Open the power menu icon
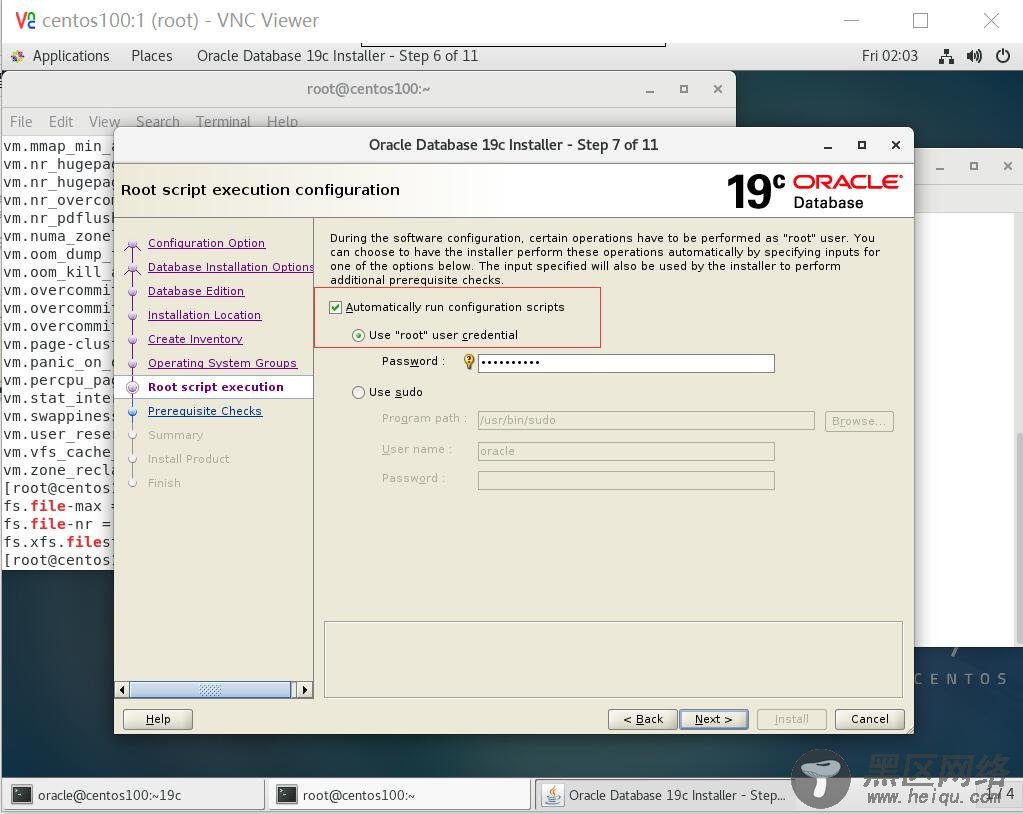 [1003, 56]
